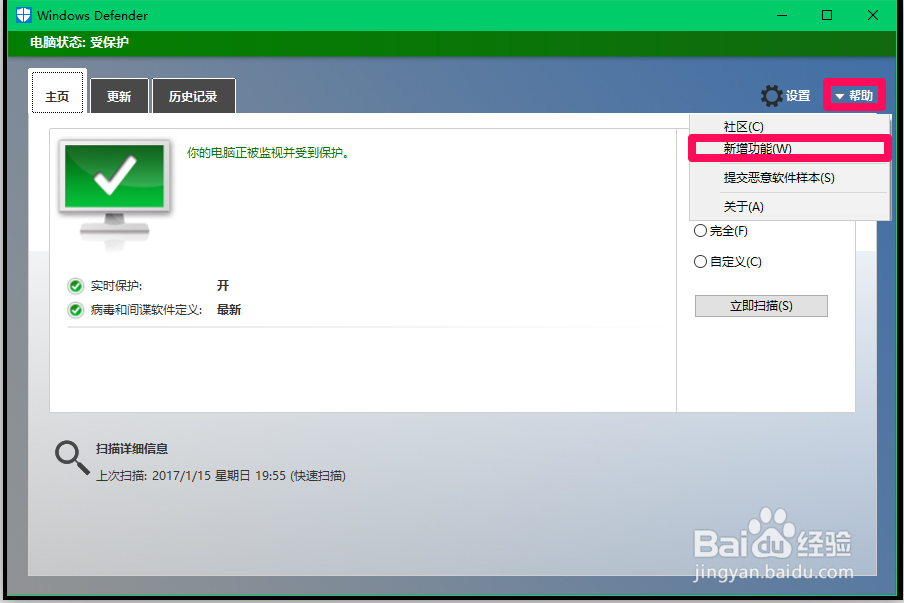Open 关于(A) from the help menu
The image size is (904, 603).
[x=789, y=206]
